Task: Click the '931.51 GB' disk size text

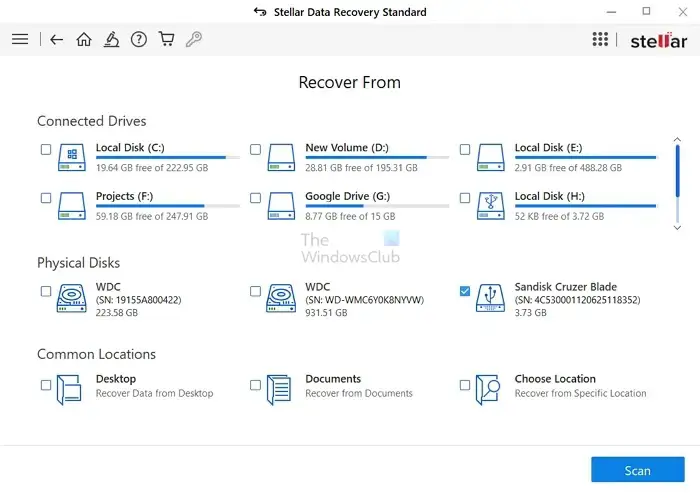Action: tap(326, 313)
